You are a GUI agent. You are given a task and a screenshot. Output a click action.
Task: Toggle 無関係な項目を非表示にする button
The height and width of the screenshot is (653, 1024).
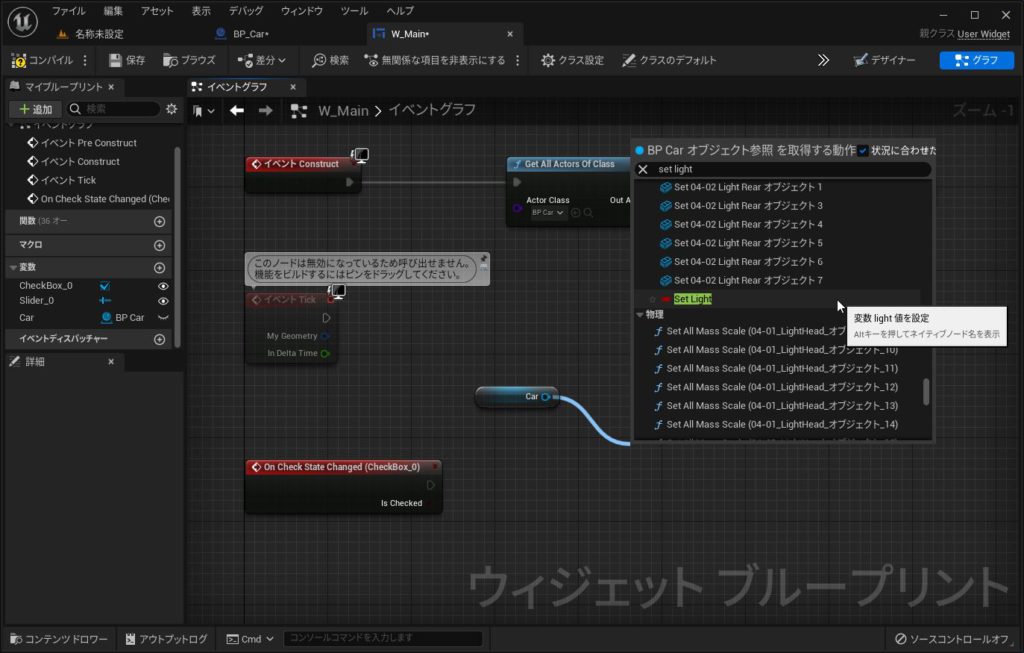pos(434,60)
